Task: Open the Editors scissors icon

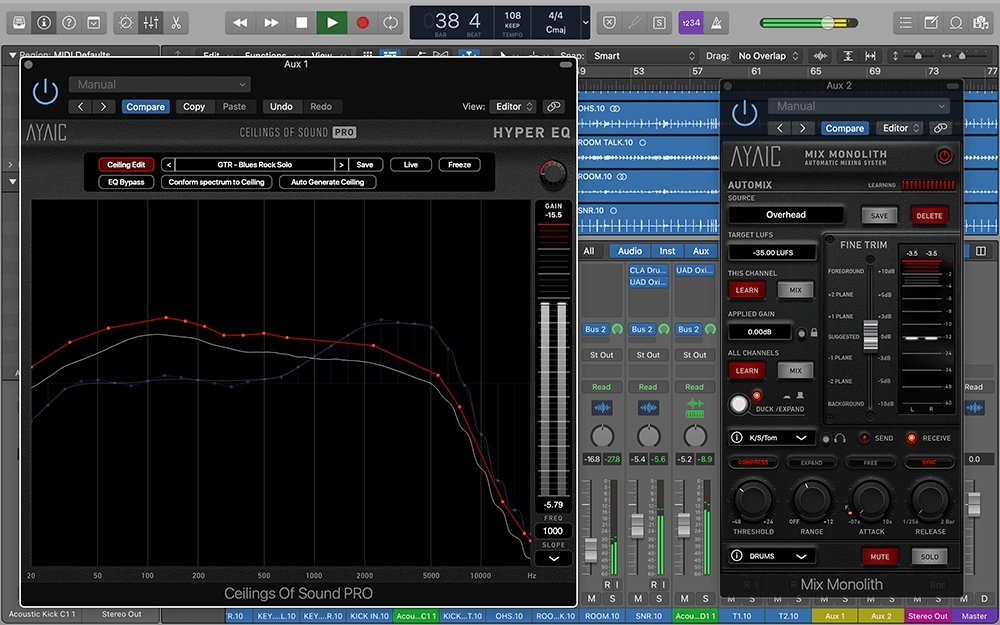Action: click(x=176, y=23)
